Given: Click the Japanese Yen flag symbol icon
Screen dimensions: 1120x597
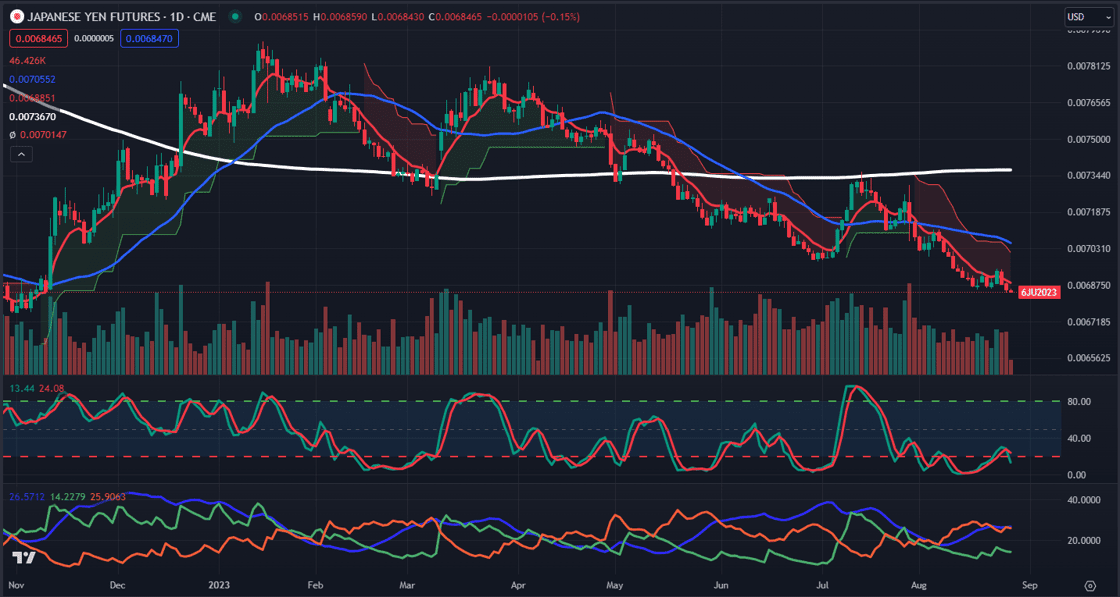Looking at the screenshot, I should (x=17, y=16).
